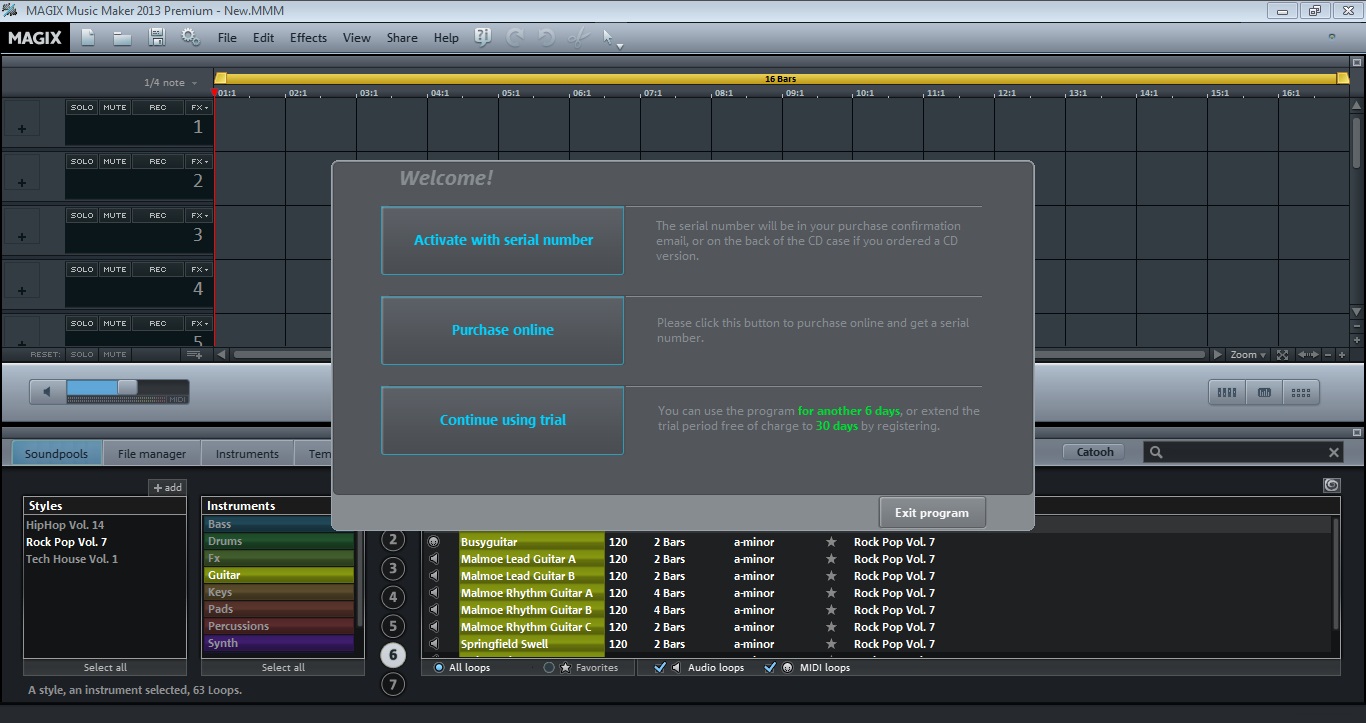Viewport: 1366px width, 723px height.
Task: Save the project with the floppy disk icon
Action: coord(157,38)
